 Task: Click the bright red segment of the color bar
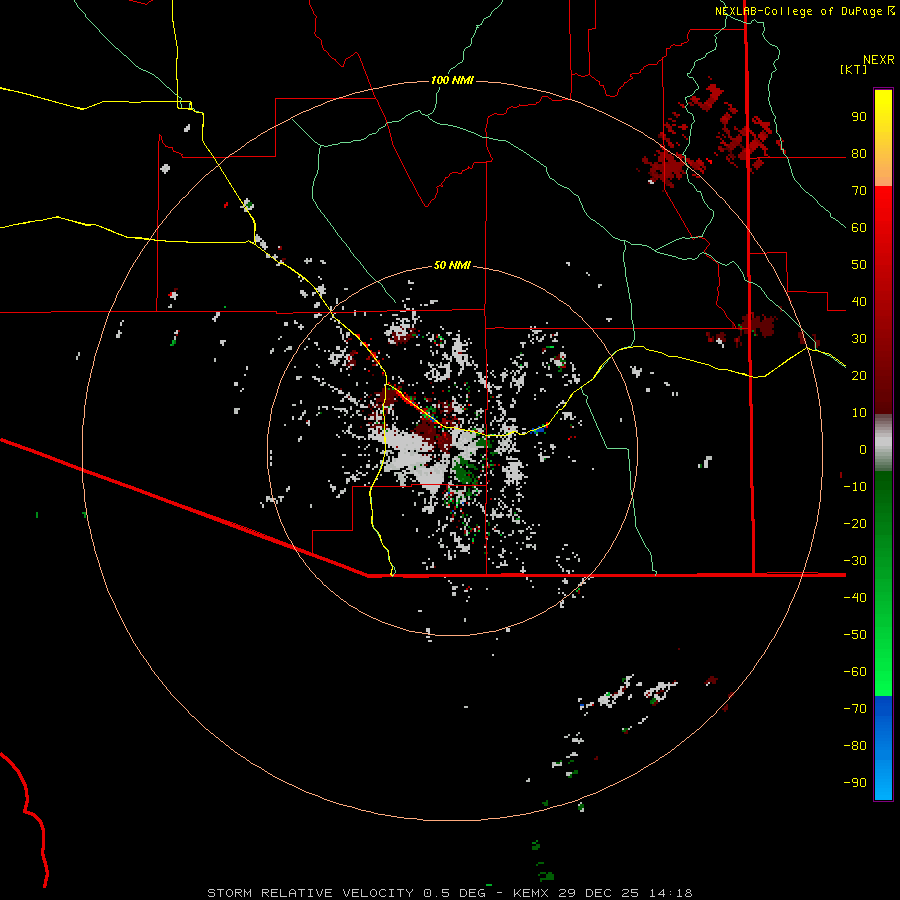point(883,210)
